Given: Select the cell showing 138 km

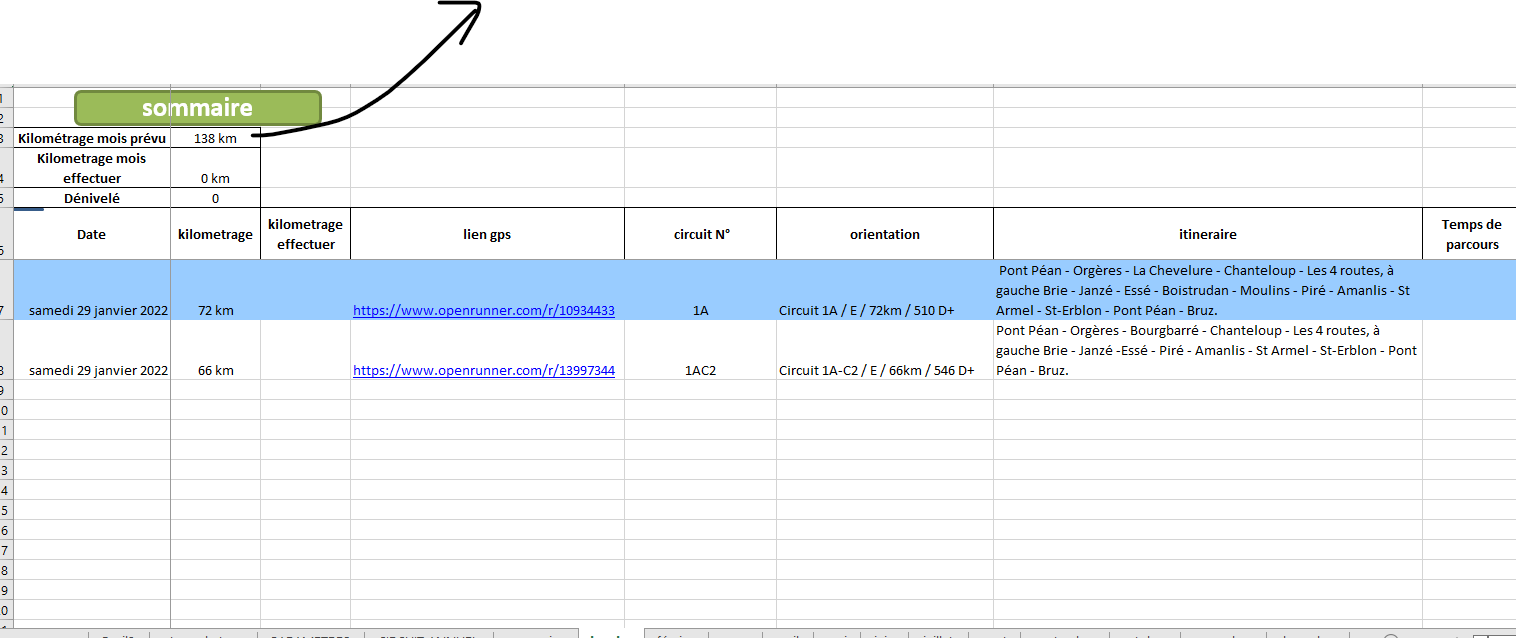Looking at the screenshot, I should coord(215,139).
